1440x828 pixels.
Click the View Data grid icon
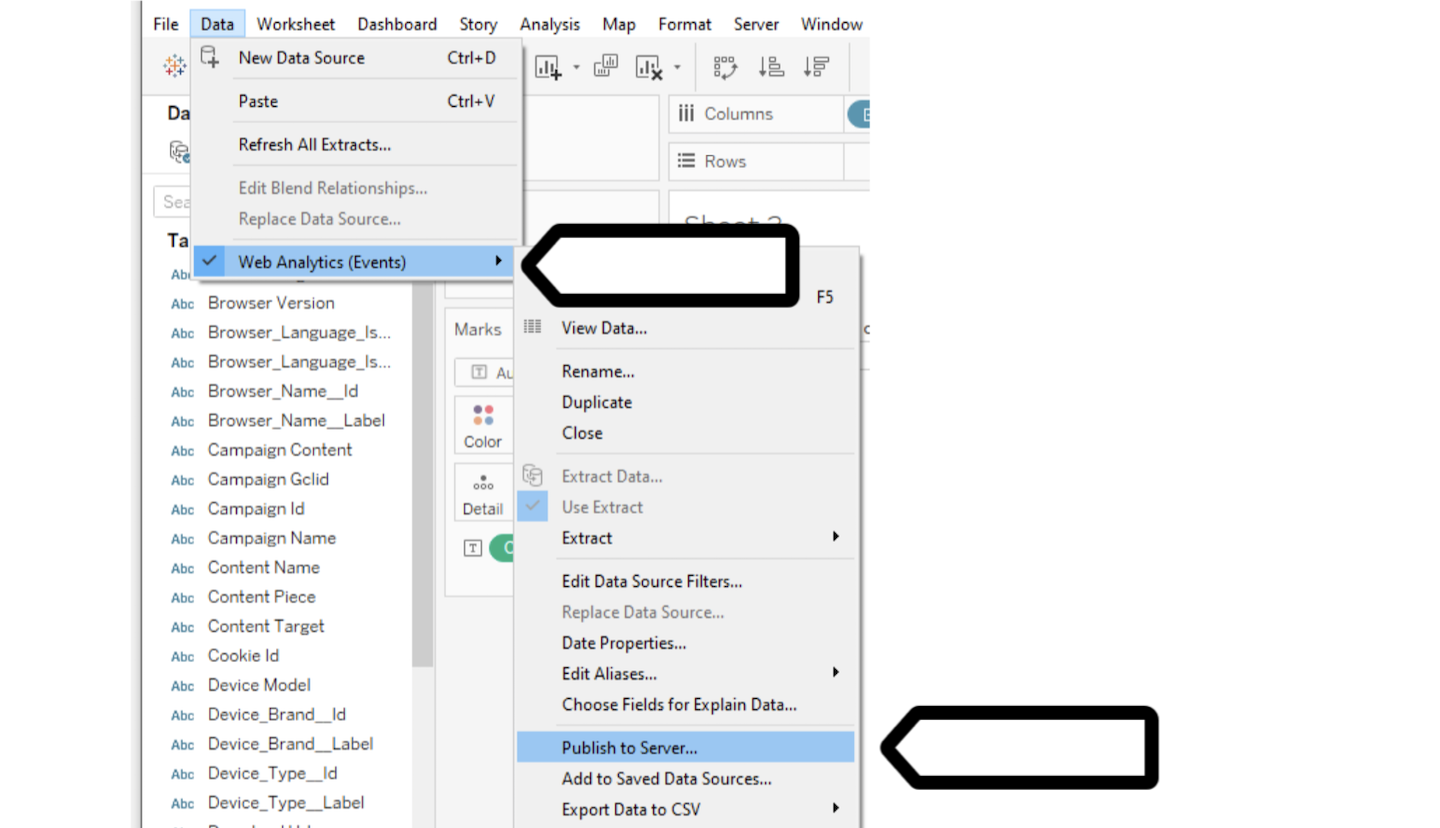(x=533, y=327)
